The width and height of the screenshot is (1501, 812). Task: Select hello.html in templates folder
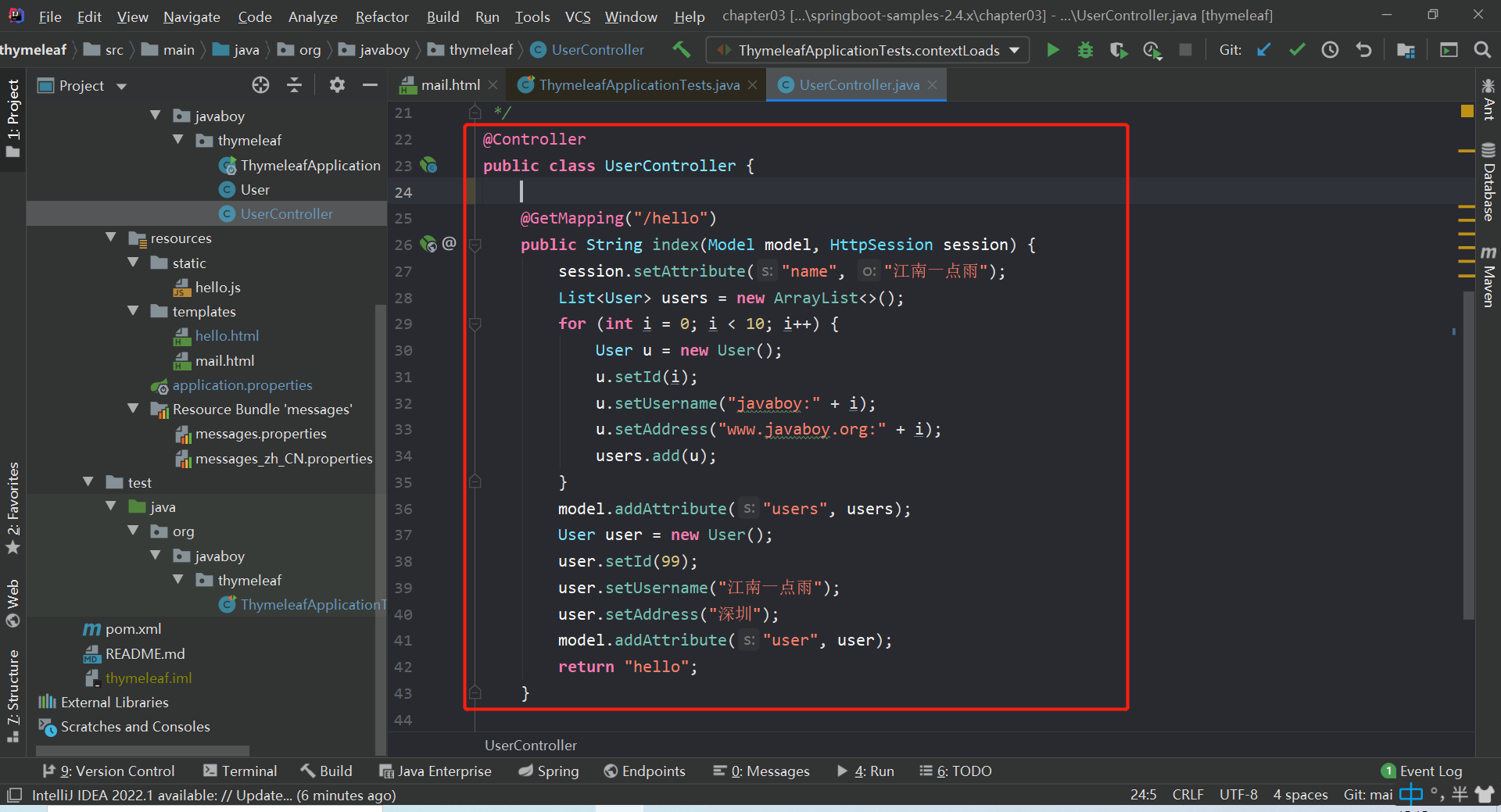[x=227, y=335]
